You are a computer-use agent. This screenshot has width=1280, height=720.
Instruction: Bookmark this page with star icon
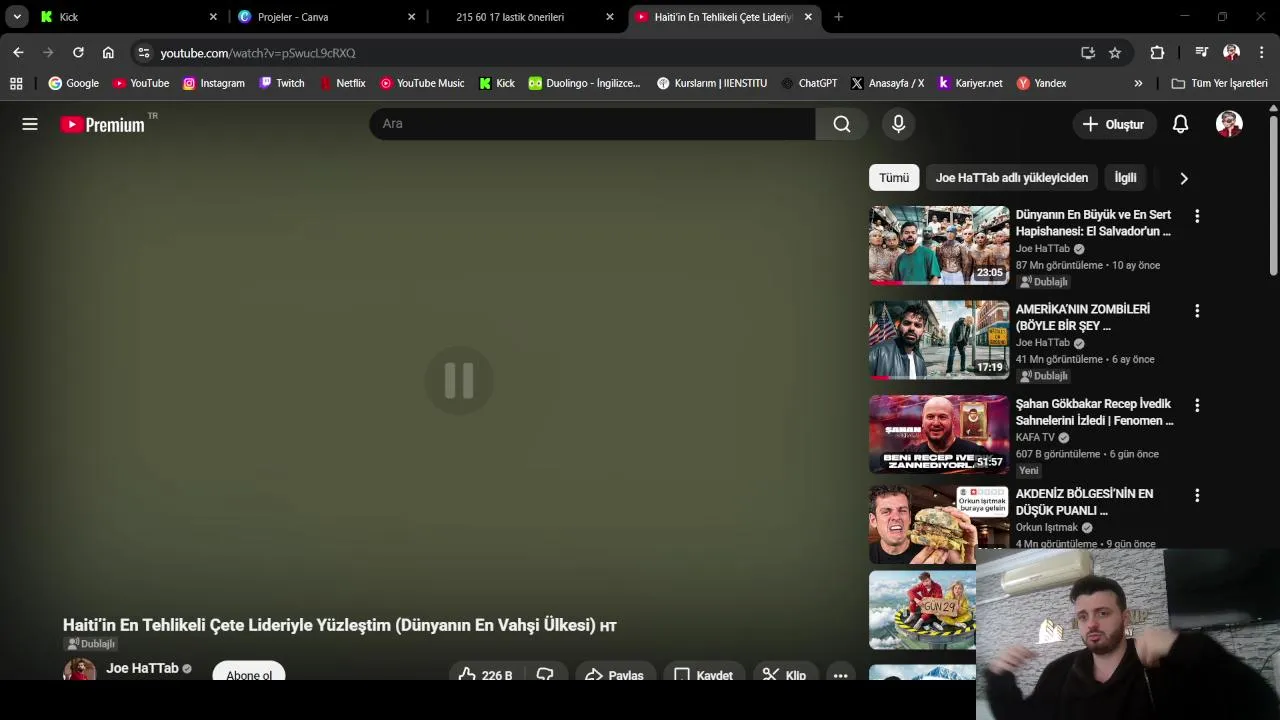point(1115,53)
